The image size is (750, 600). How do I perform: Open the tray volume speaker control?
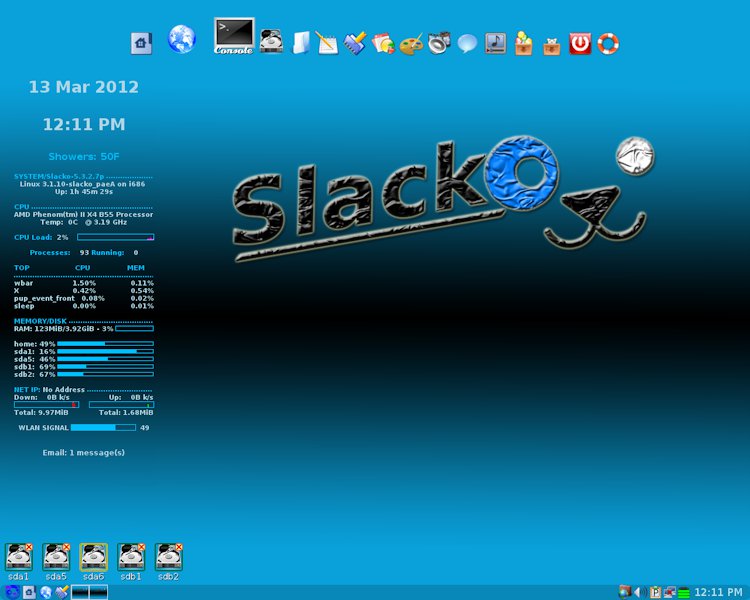pyautogui.click(x=640, y=592)
